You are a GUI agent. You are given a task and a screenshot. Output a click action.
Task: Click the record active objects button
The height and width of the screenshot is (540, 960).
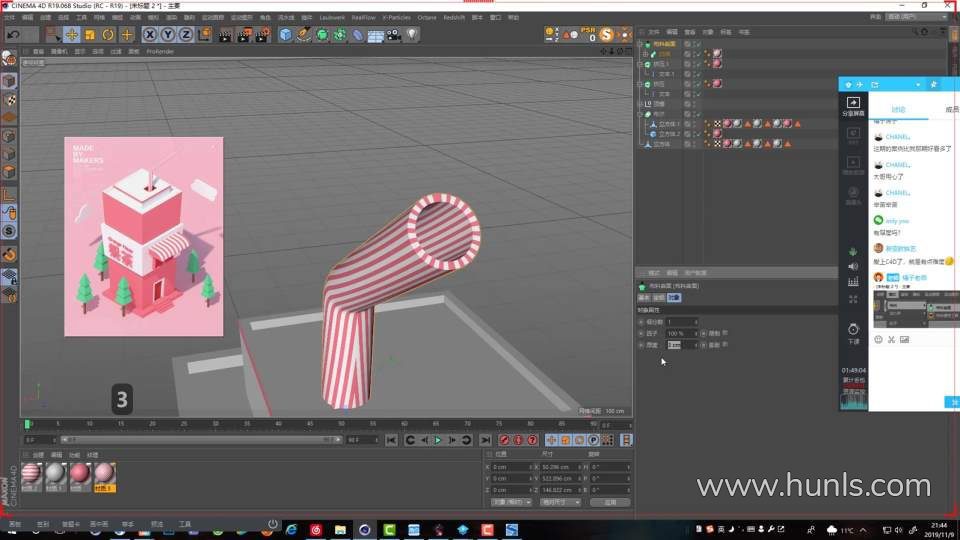tap(503, 440)
